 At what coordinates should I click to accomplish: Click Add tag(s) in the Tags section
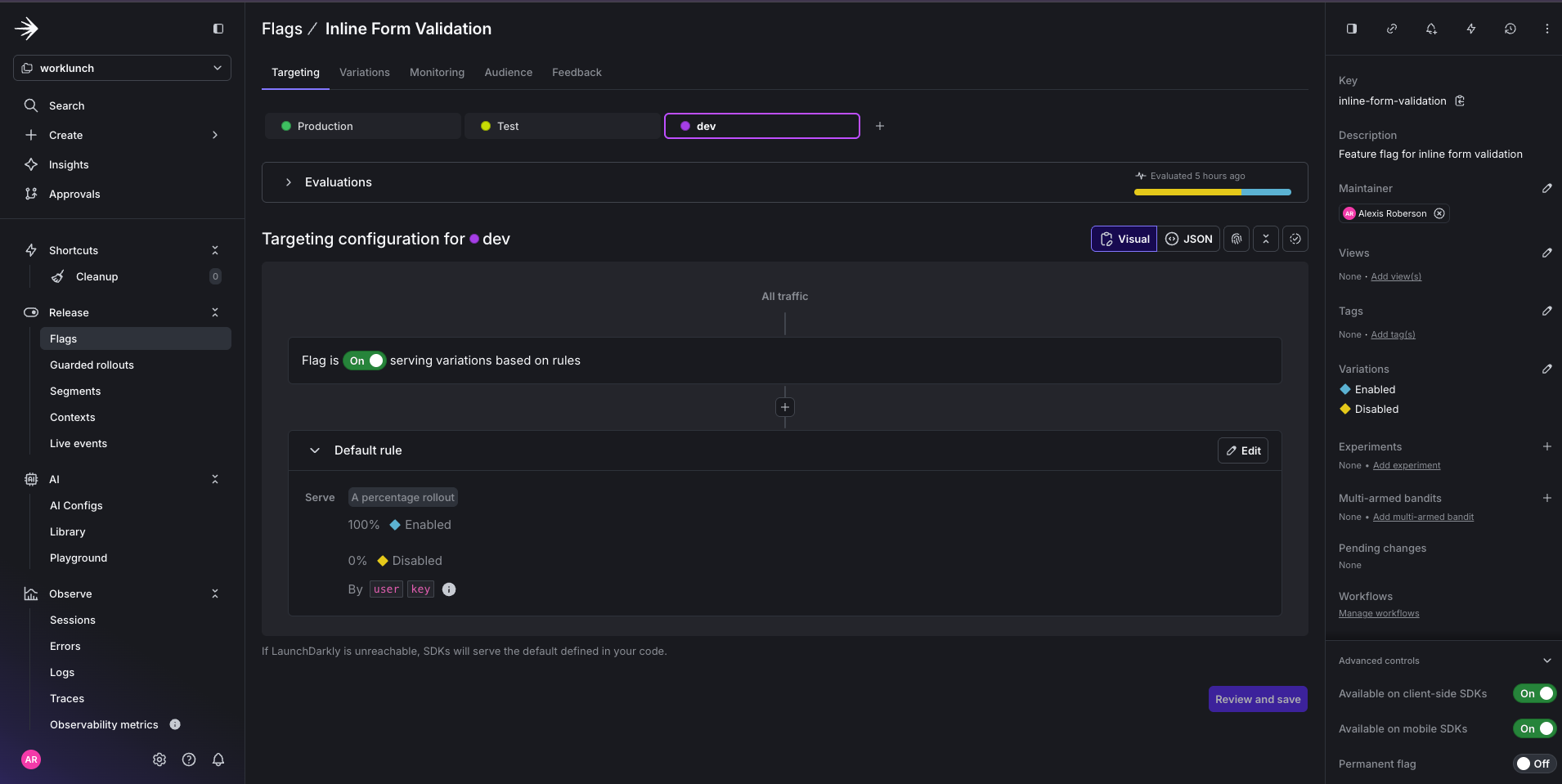(1394, 334)
